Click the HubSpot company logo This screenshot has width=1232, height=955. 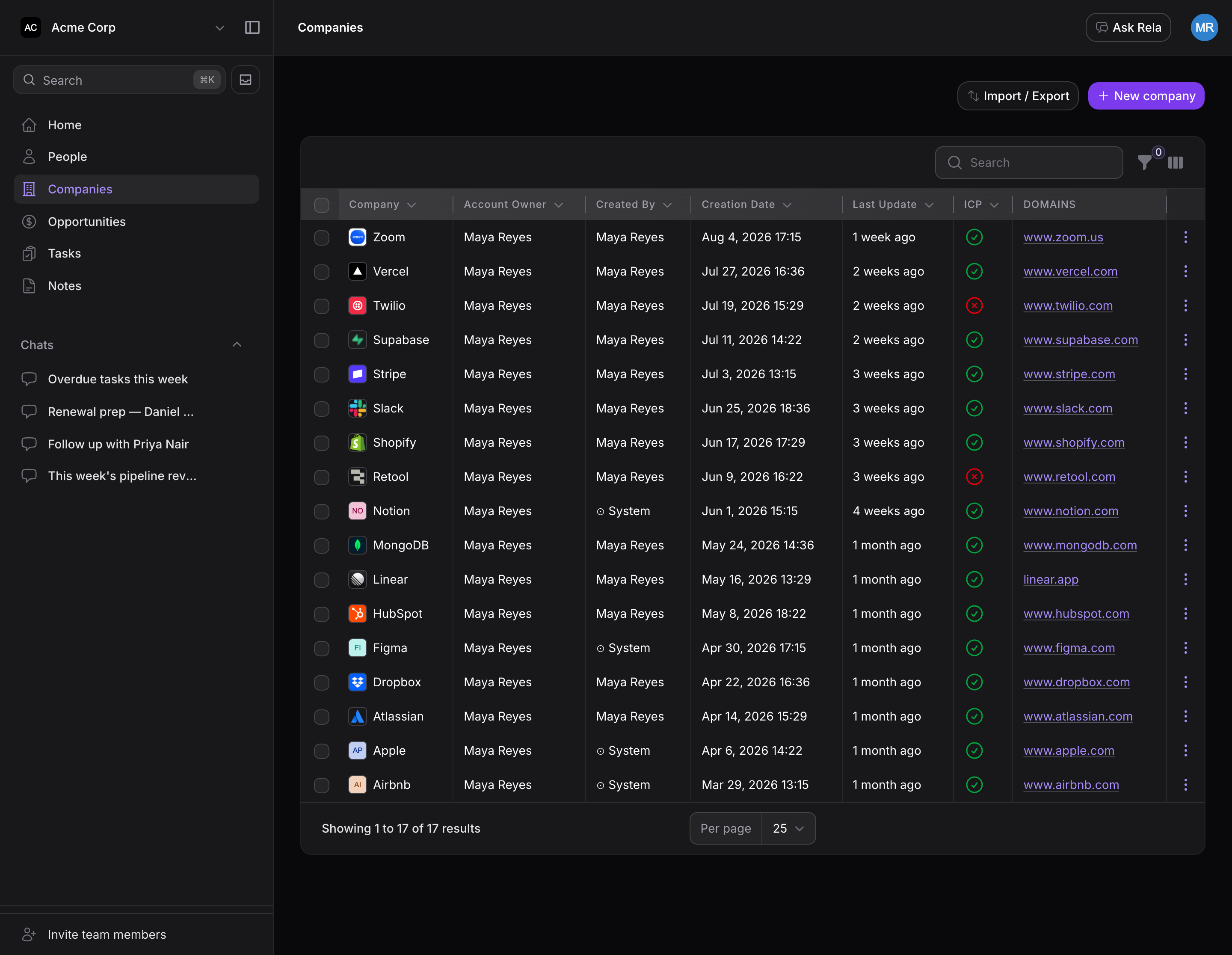click(x=358, y=614)
